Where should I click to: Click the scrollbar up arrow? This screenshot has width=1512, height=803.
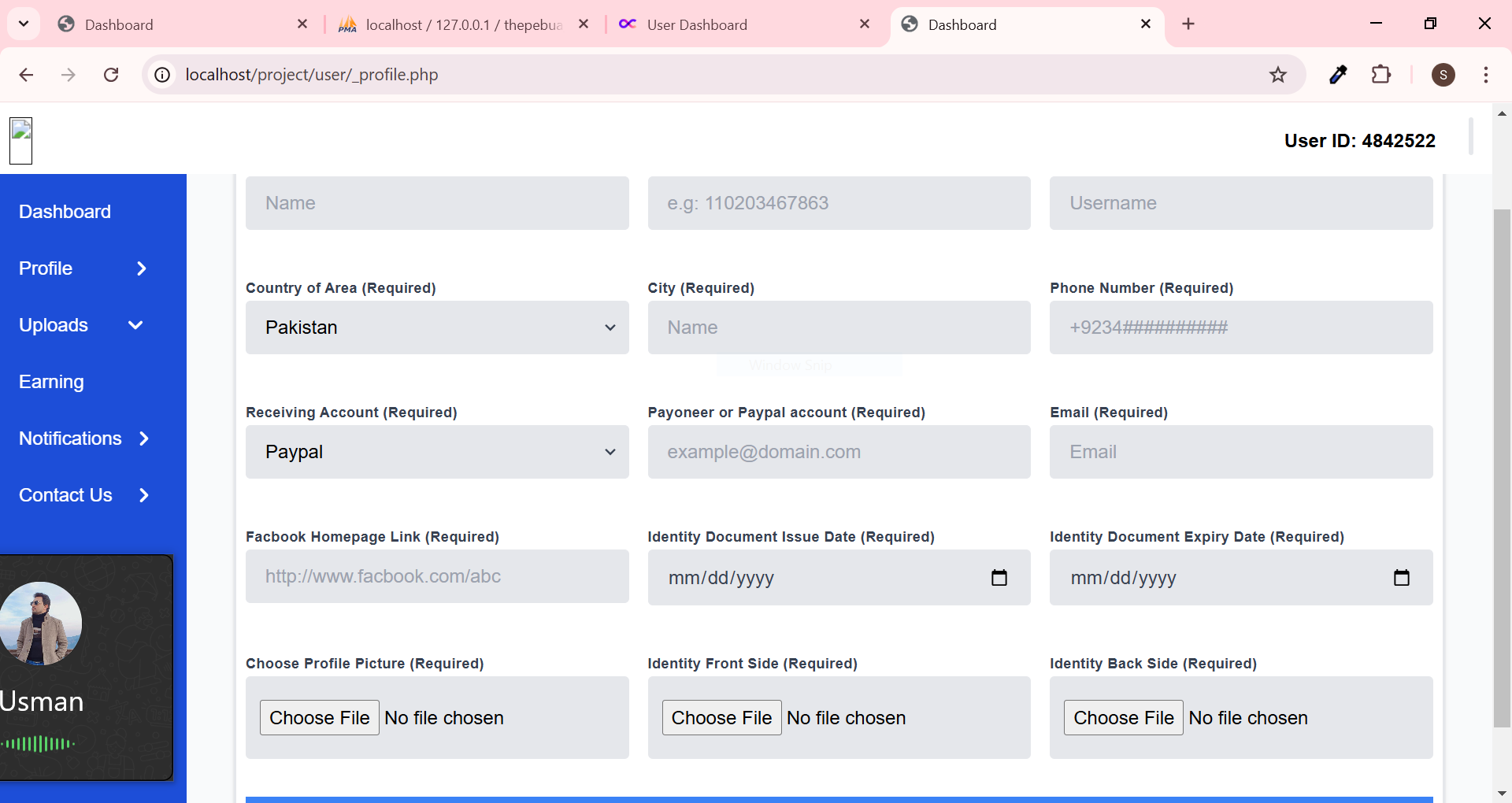click(1502, 113)
